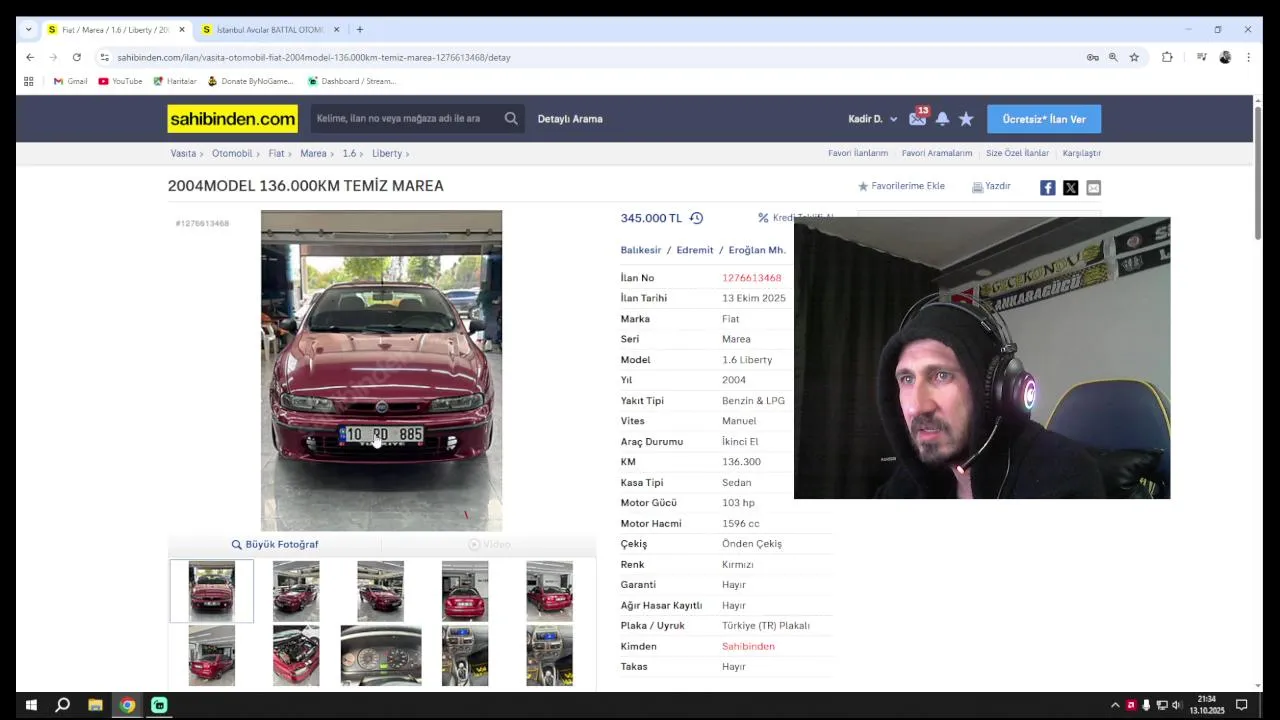Viewport: 1280px width, 720px height.
Task: Go to Vasıta breadcrumb
Action: [x=183, y=154]
